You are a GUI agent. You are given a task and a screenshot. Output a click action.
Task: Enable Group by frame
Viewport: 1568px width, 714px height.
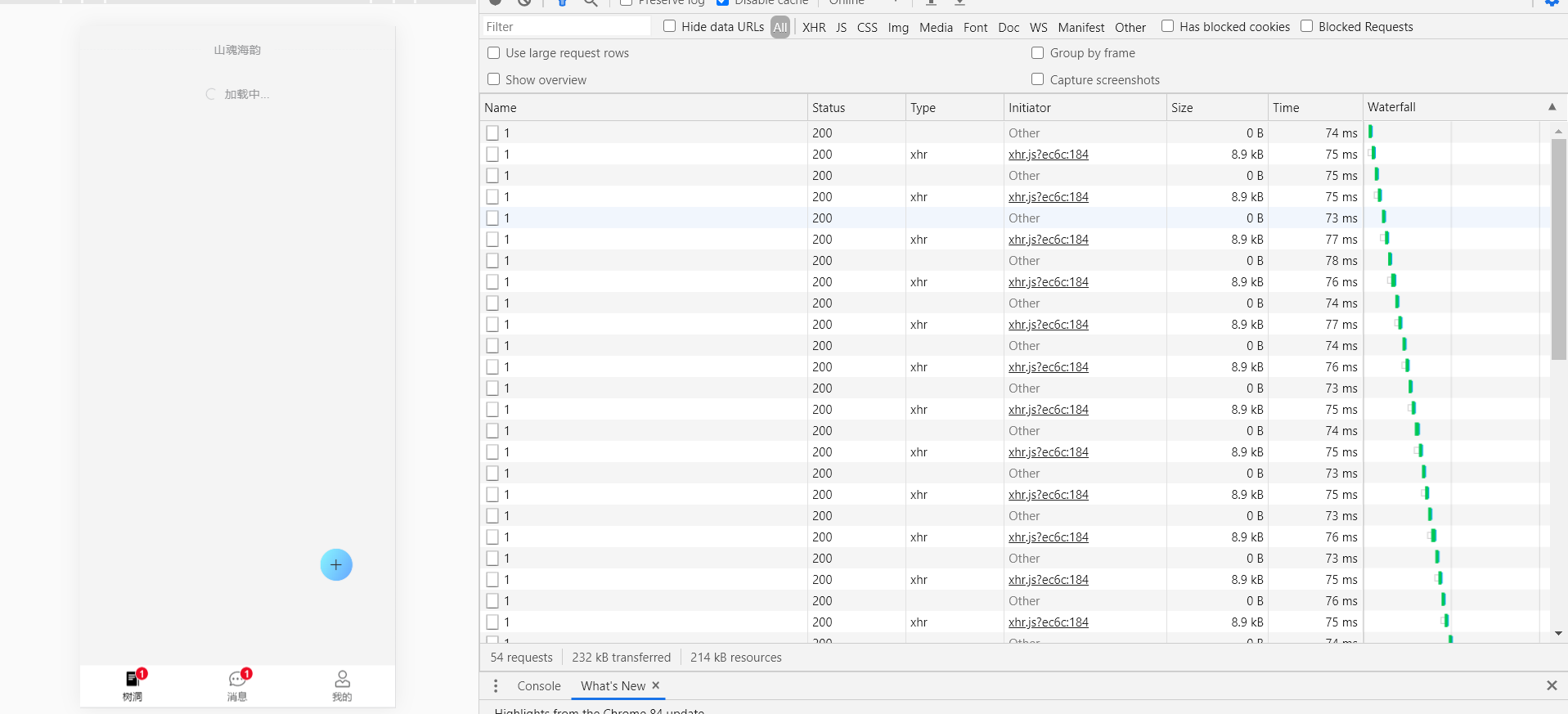click(x=1037, y=53)
